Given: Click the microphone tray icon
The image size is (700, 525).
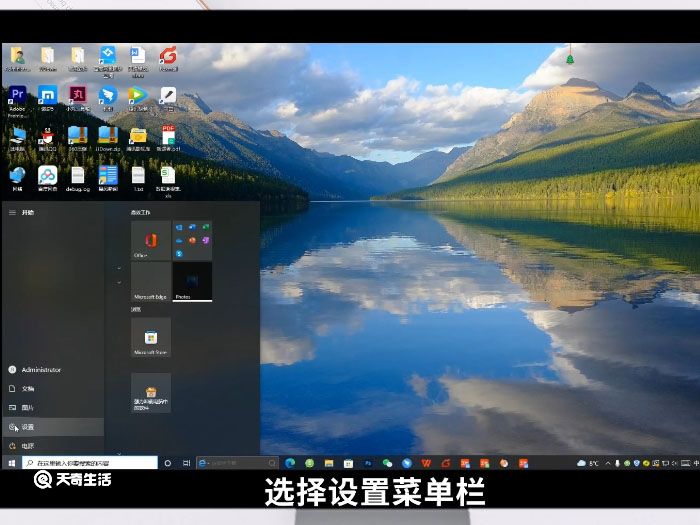Looking at the screenshot, I should point(617,463).
